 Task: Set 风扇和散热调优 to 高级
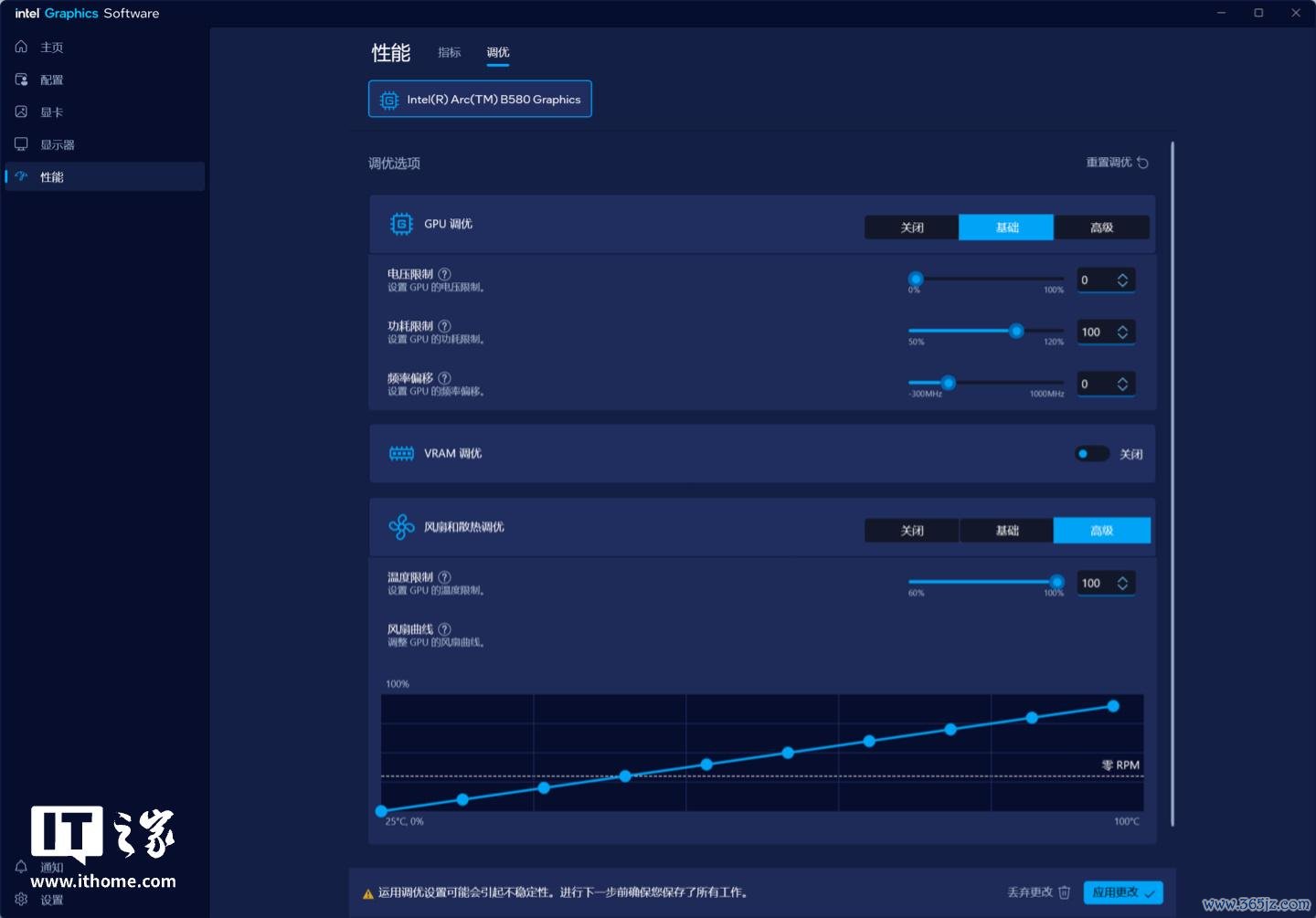(1101, 531)
